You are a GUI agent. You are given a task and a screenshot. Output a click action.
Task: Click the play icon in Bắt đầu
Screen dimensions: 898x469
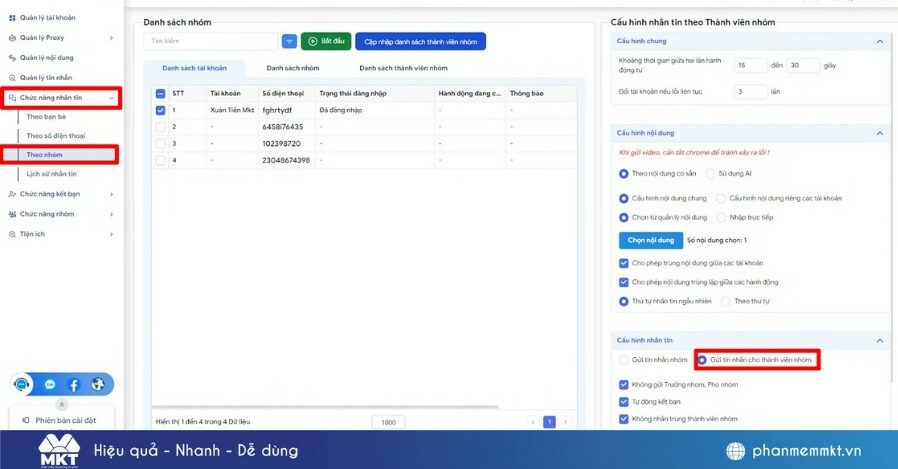pyautogui.click(x=313, y=41)
